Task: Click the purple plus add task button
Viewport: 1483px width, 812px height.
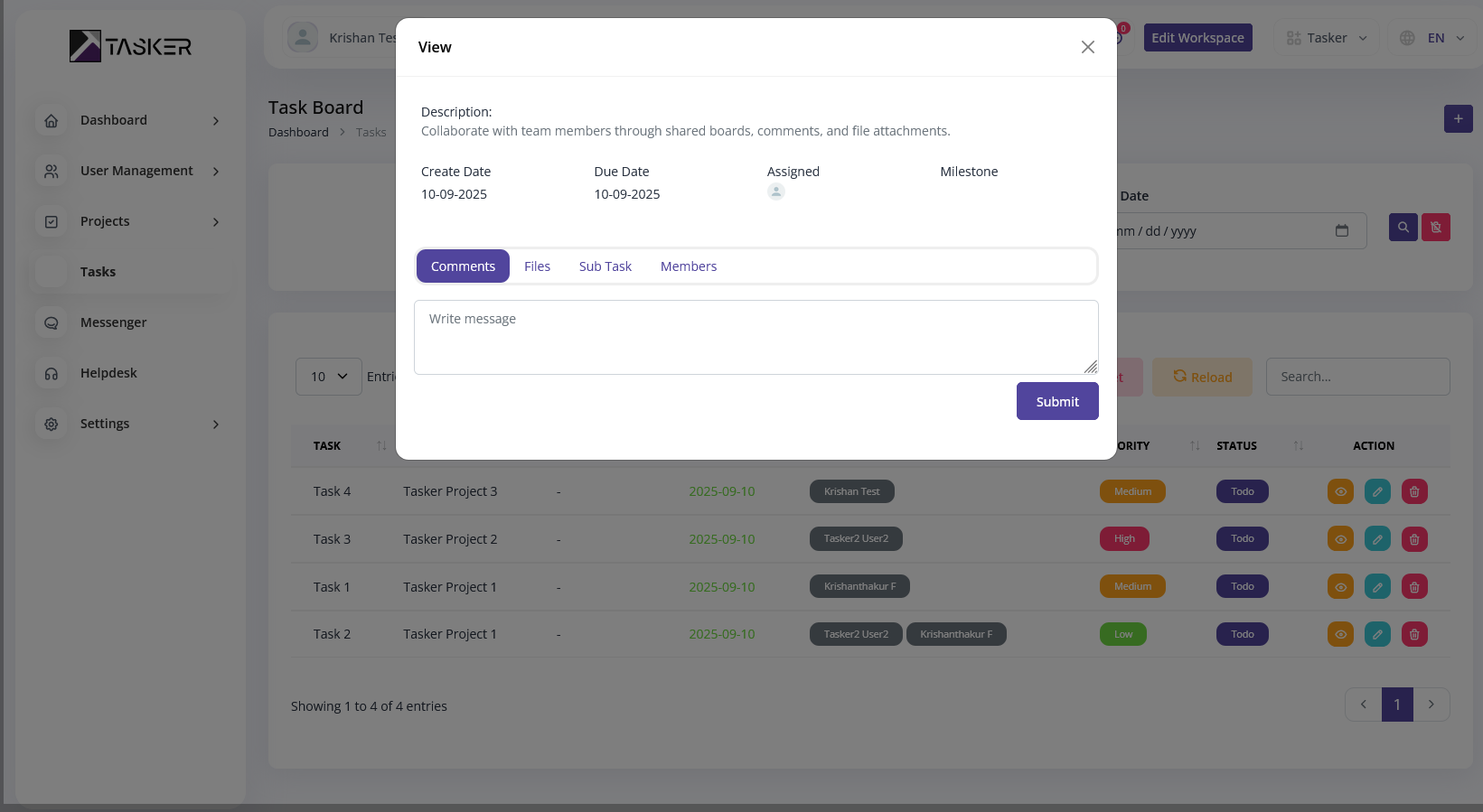Action: point(1458,119)
